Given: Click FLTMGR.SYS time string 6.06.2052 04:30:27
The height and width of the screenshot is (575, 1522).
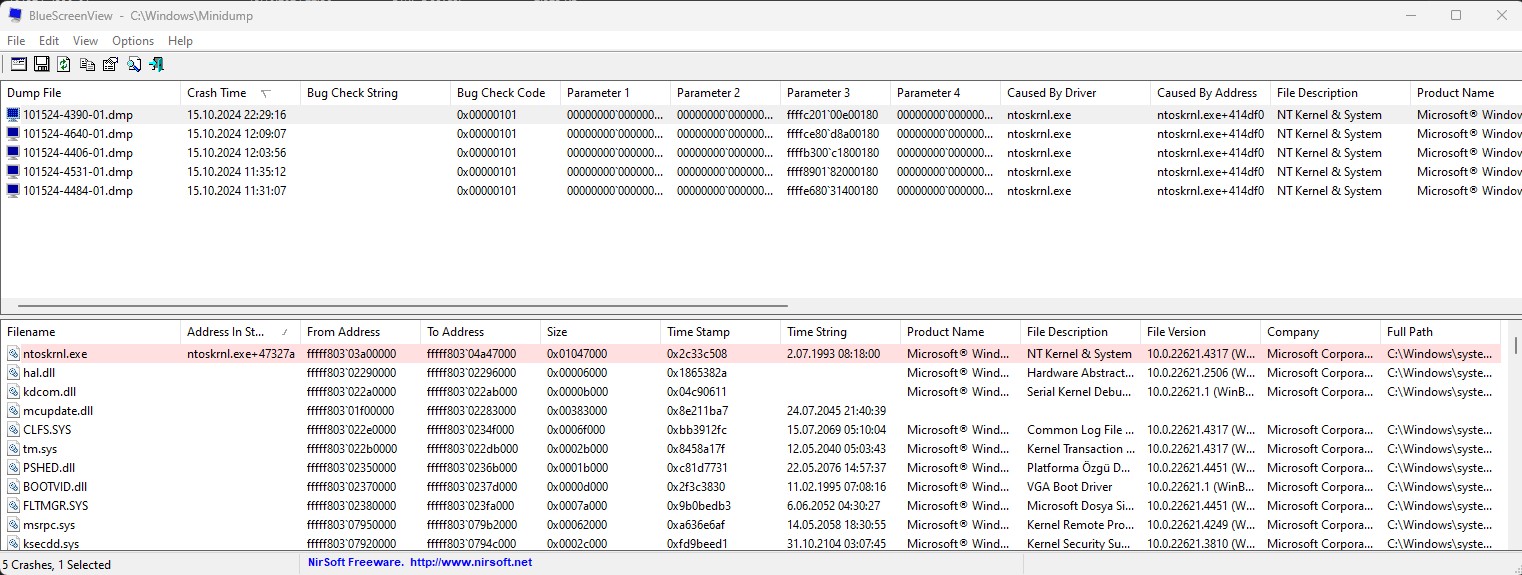Looking at the screenshot, I should [833, 506].
